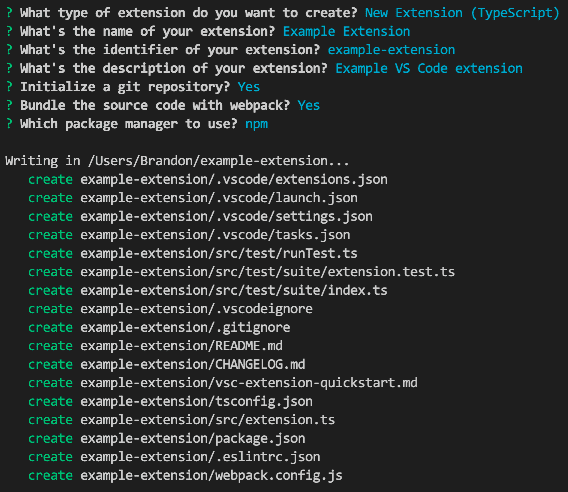Click the path 'example-extension/webpack.config.js'
Screen dimensions: 568x492
(x=212, y=475)
